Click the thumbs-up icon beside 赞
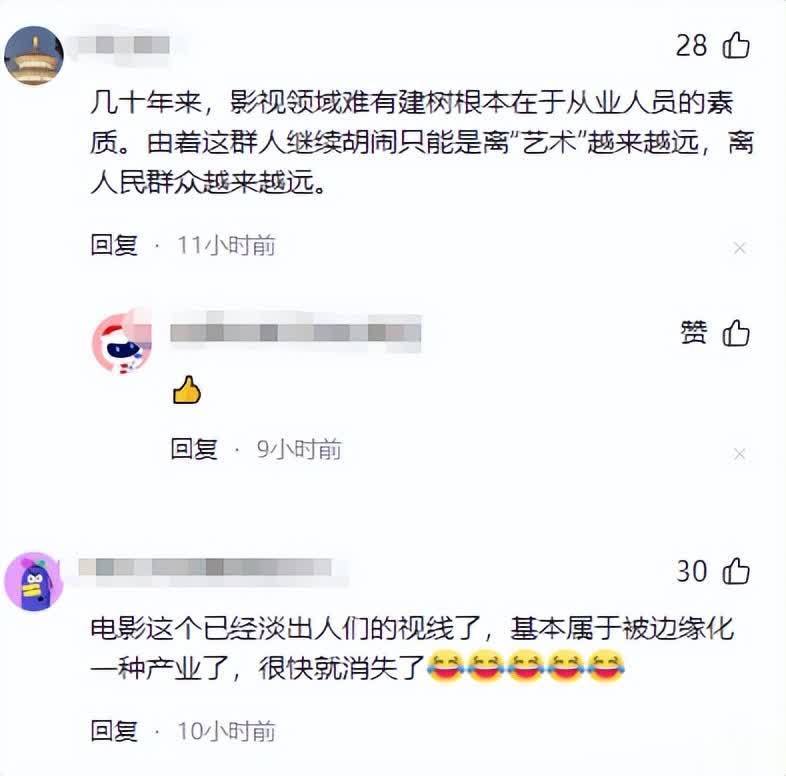Image resolution: width=786 pixels, height=776 pixels. point(736,333)
